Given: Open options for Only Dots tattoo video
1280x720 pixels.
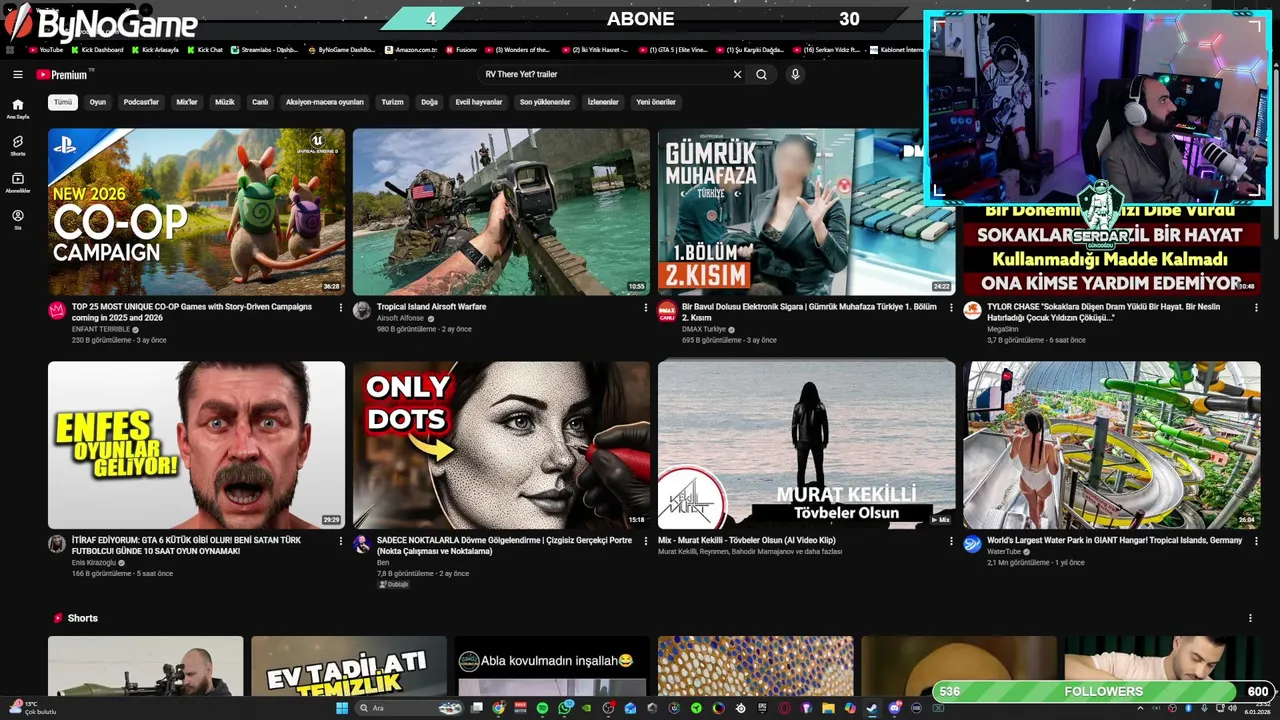Looking at the screenshot, I should [645, 541].
